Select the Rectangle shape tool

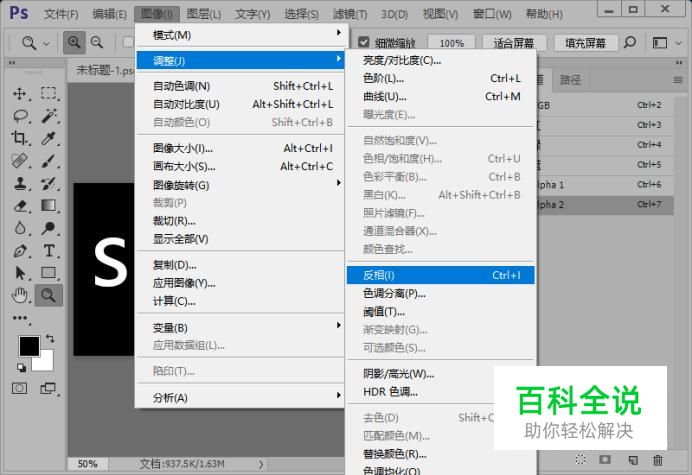(x=49, y=273)
